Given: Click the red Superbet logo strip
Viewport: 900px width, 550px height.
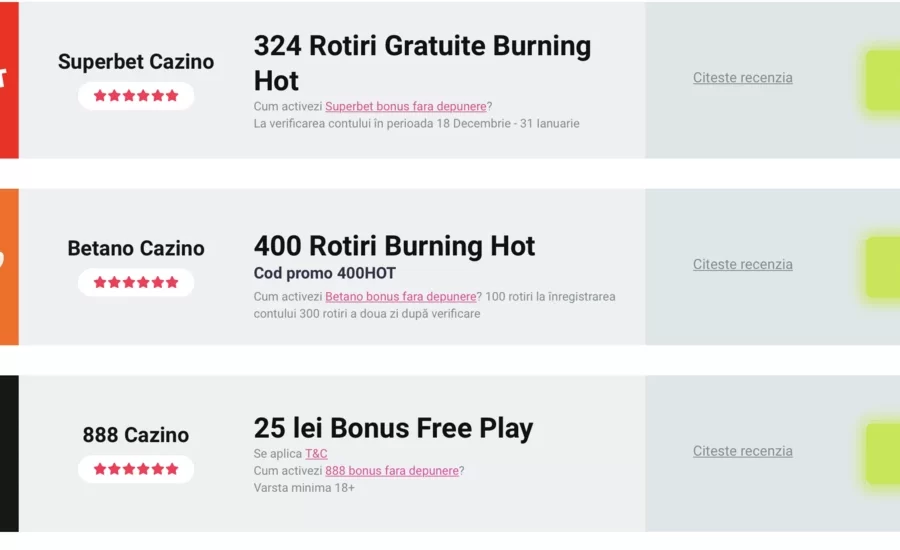Looking at the screenshot, I should click(x=9, y=80).
